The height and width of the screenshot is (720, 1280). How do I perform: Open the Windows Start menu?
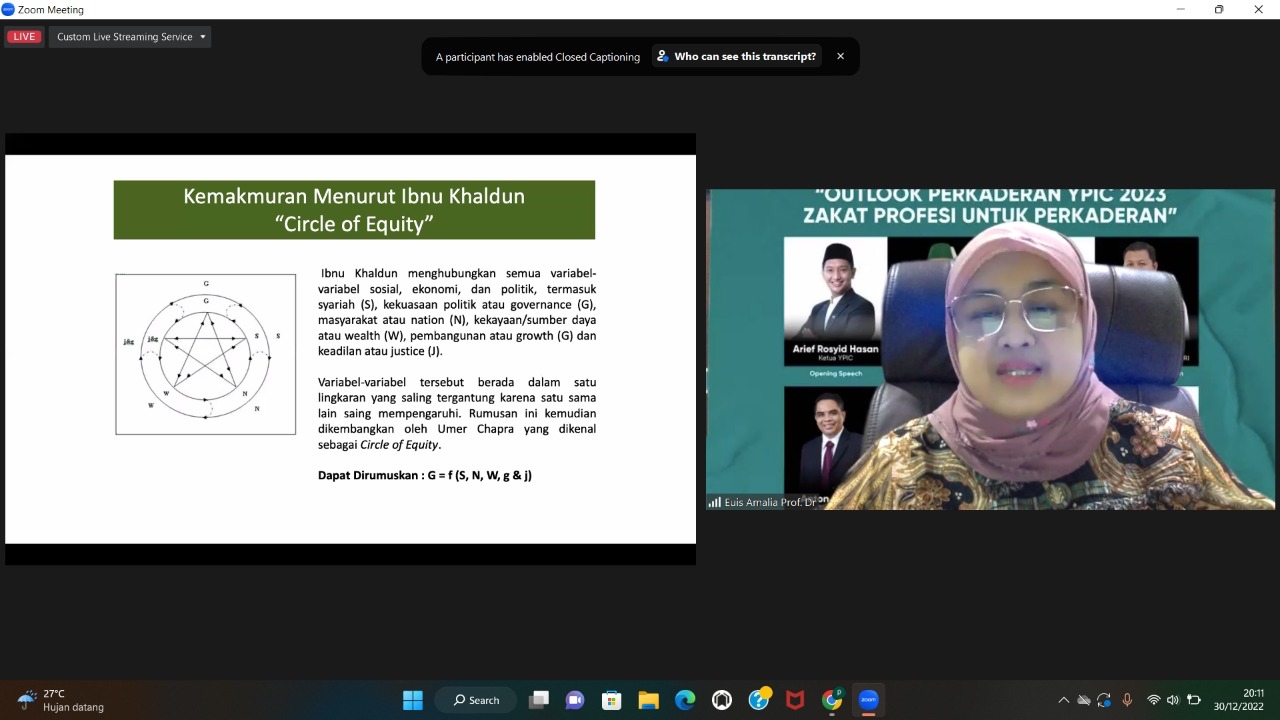[413, 700]
